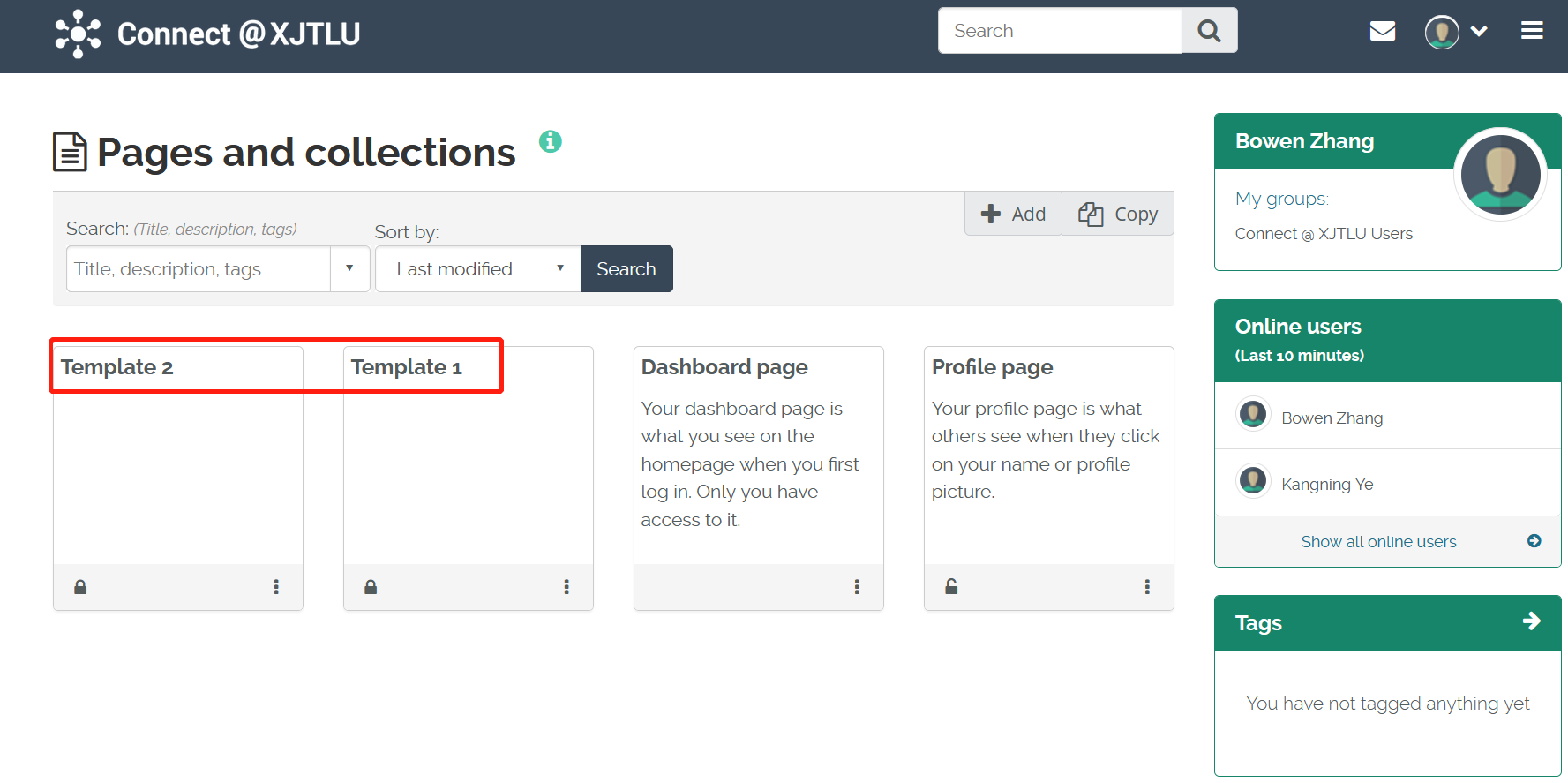Open the three-dot menu on Template 1
The image size is (1568, 783).
click(566, 587)
